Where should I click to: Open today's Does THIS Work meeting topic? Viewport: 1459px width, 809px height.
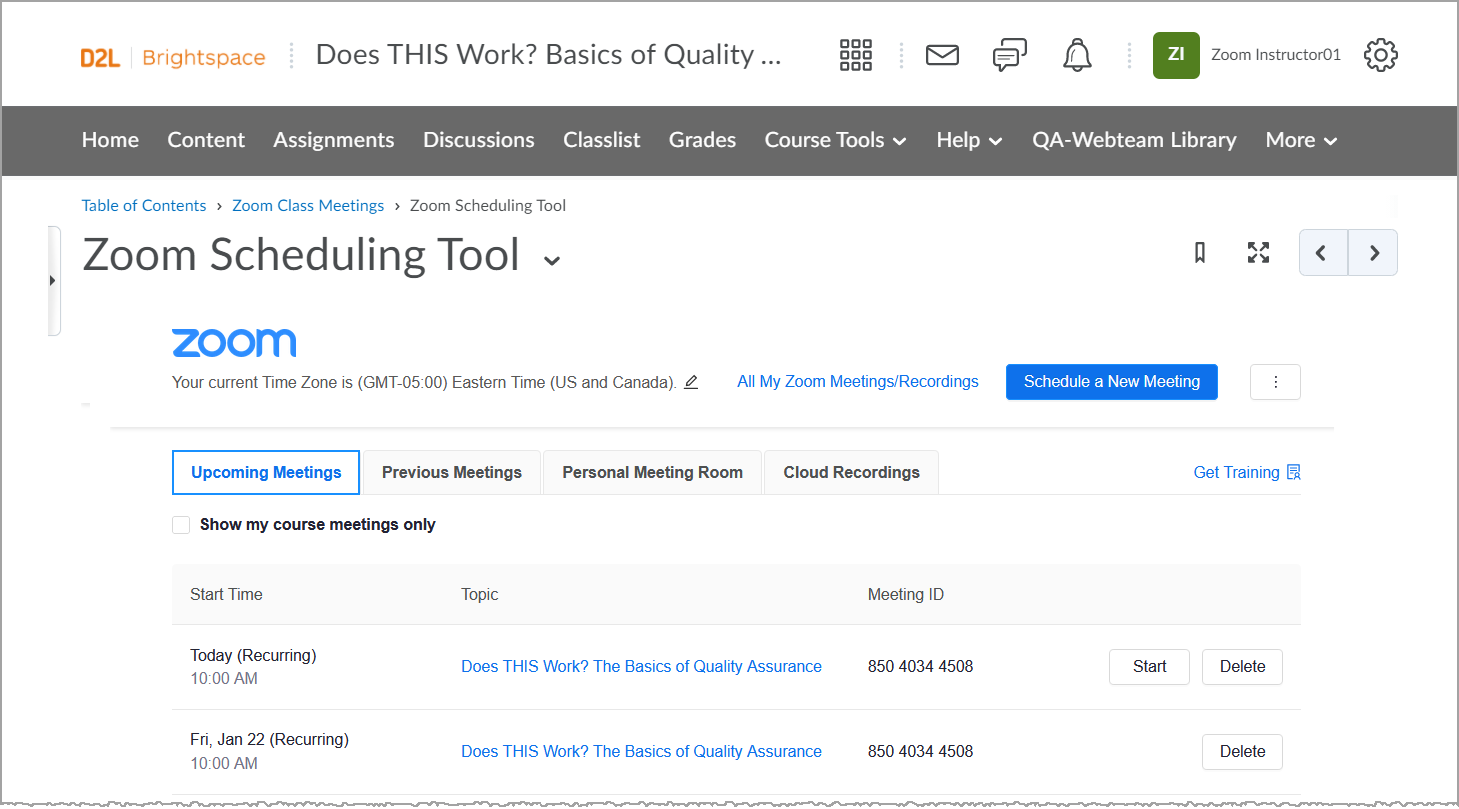click(641, 667)
